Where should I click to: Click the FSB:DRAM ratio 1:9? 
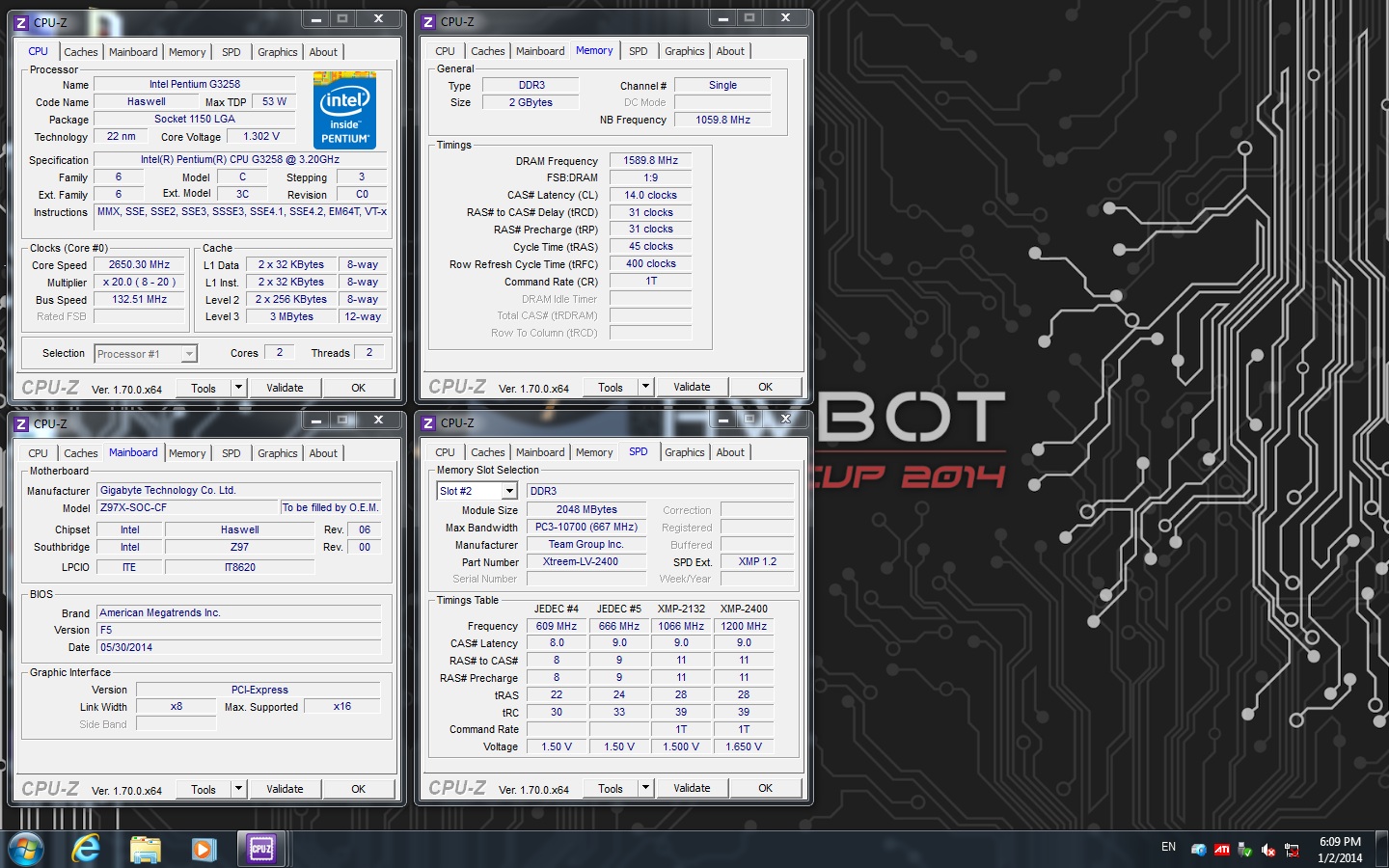[650, 178]
